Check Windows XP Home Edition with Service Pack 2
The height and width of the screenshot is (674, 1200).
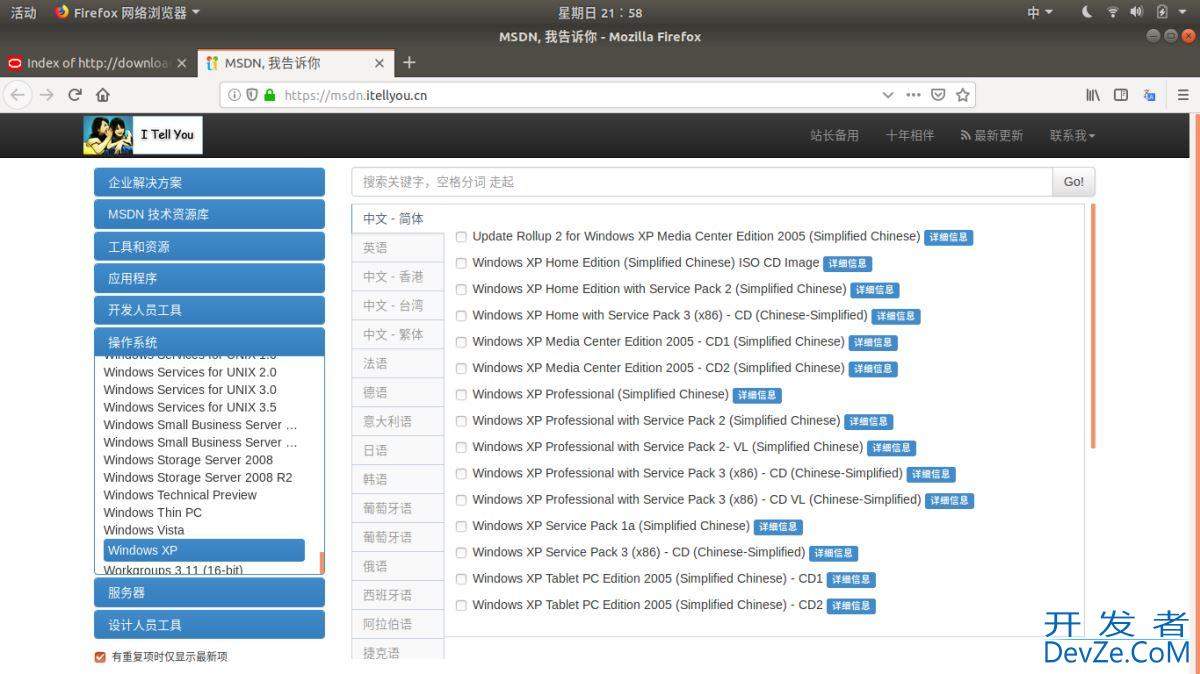[461, 289]
